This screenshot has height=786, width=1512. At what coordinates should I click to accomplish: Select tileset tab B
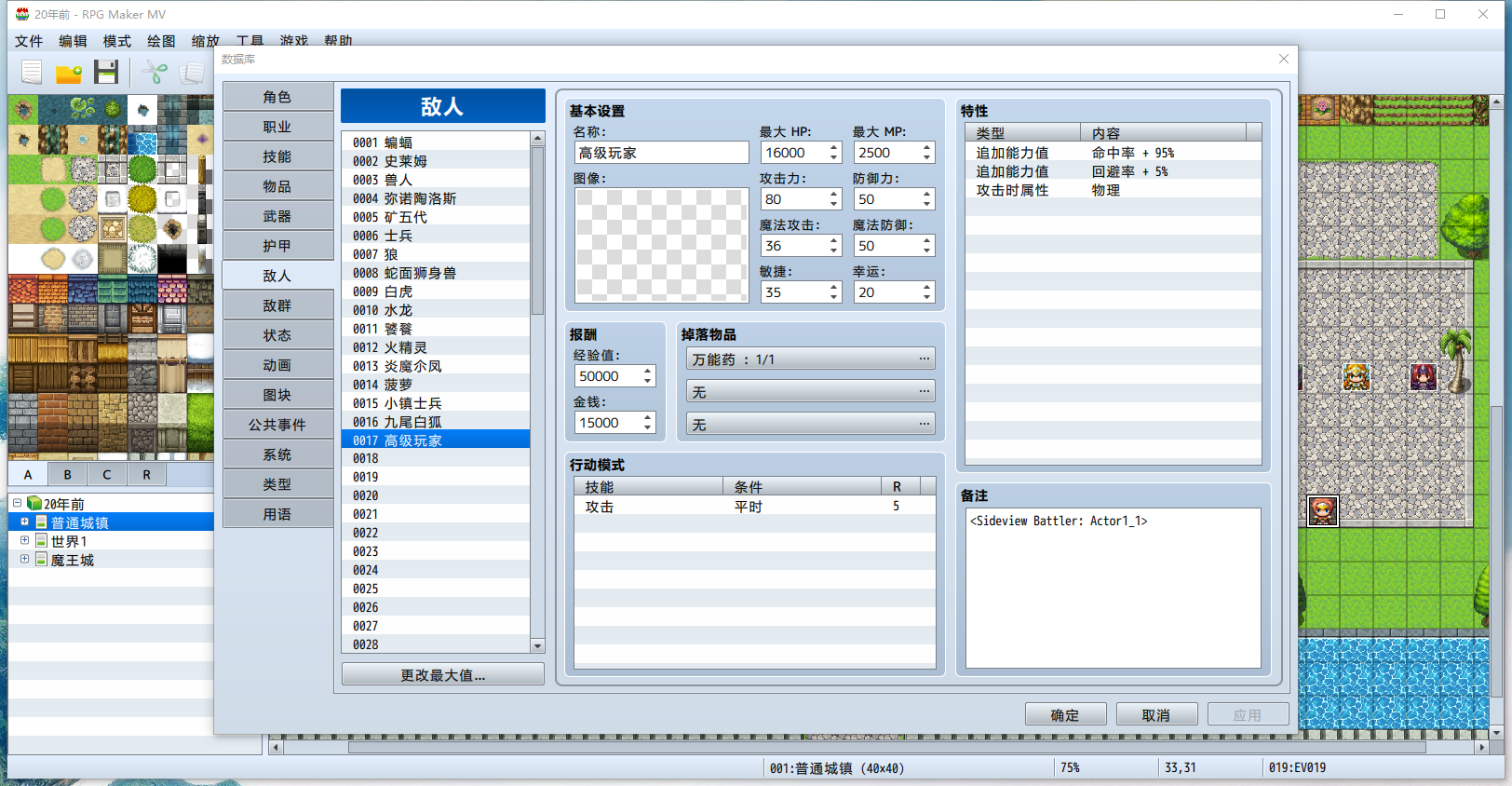67,475
